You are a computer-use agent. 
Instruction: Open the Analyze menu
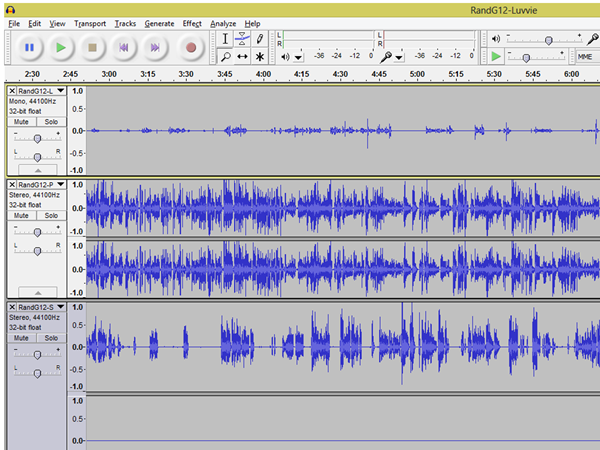click(223, 24)
